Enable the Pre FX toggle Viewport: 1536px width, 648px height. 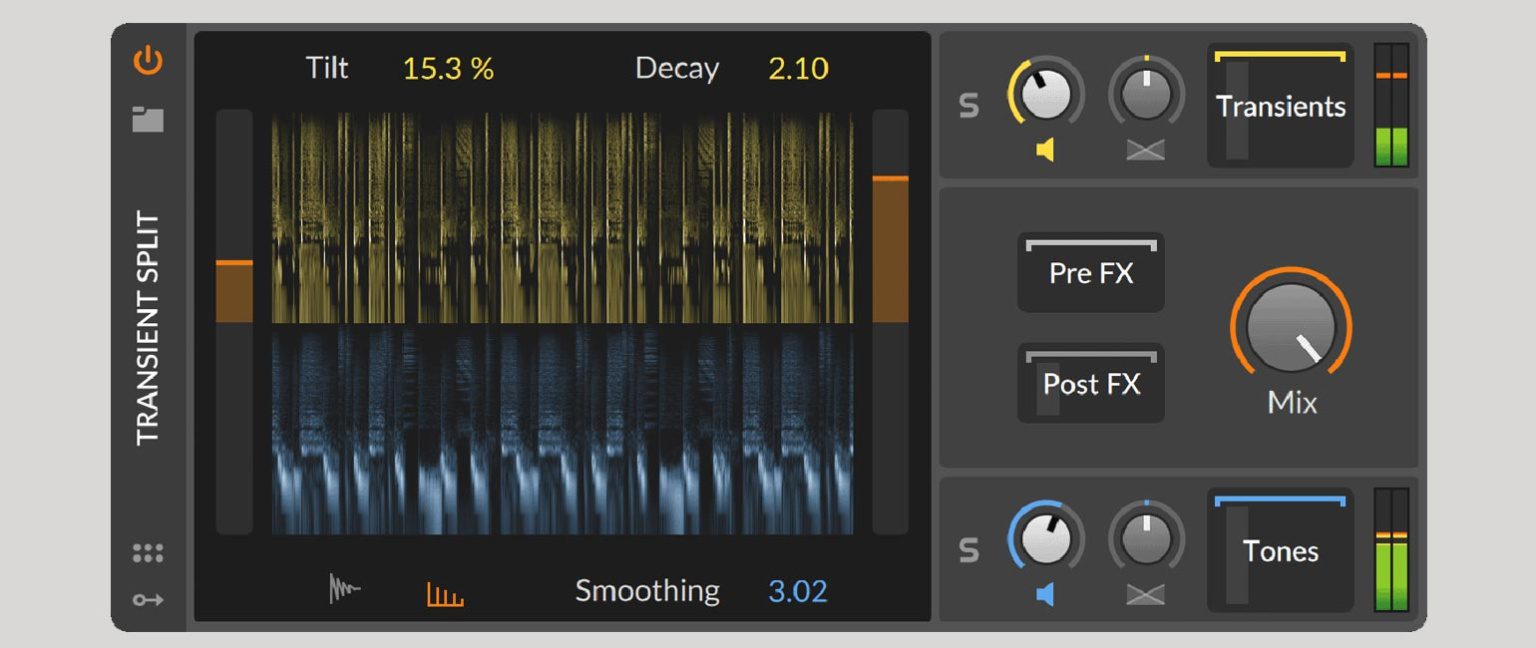click(x=1089, y=272)
